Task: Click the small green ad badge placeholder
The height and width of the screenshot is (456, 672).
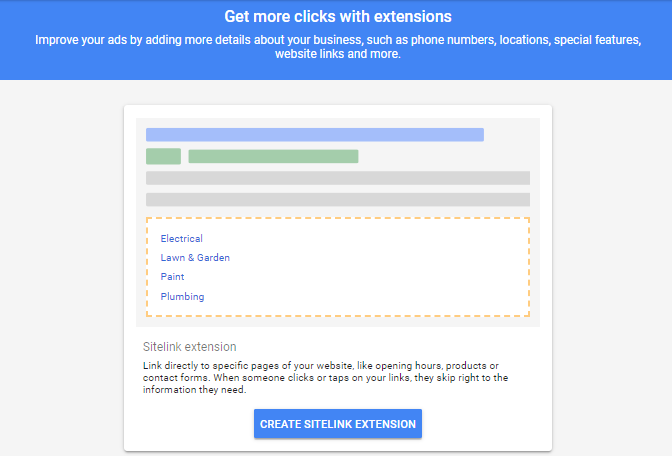Action: [163, 156]
